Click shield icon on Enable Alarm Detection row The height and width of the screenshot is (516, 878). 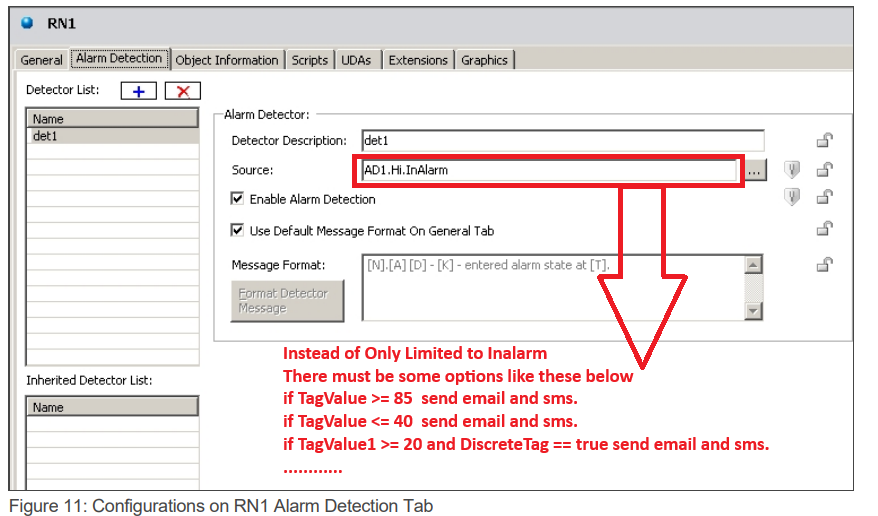click(792, 198)
